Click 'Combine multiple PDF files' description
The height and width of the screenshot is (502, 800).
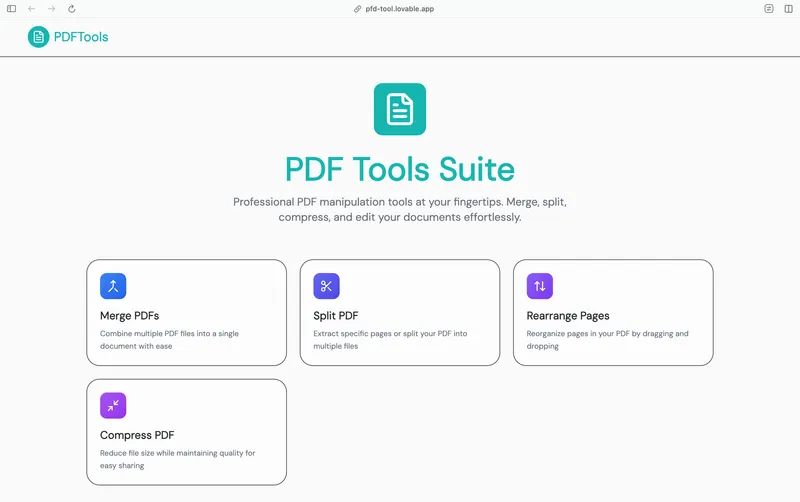coord(169,340)
